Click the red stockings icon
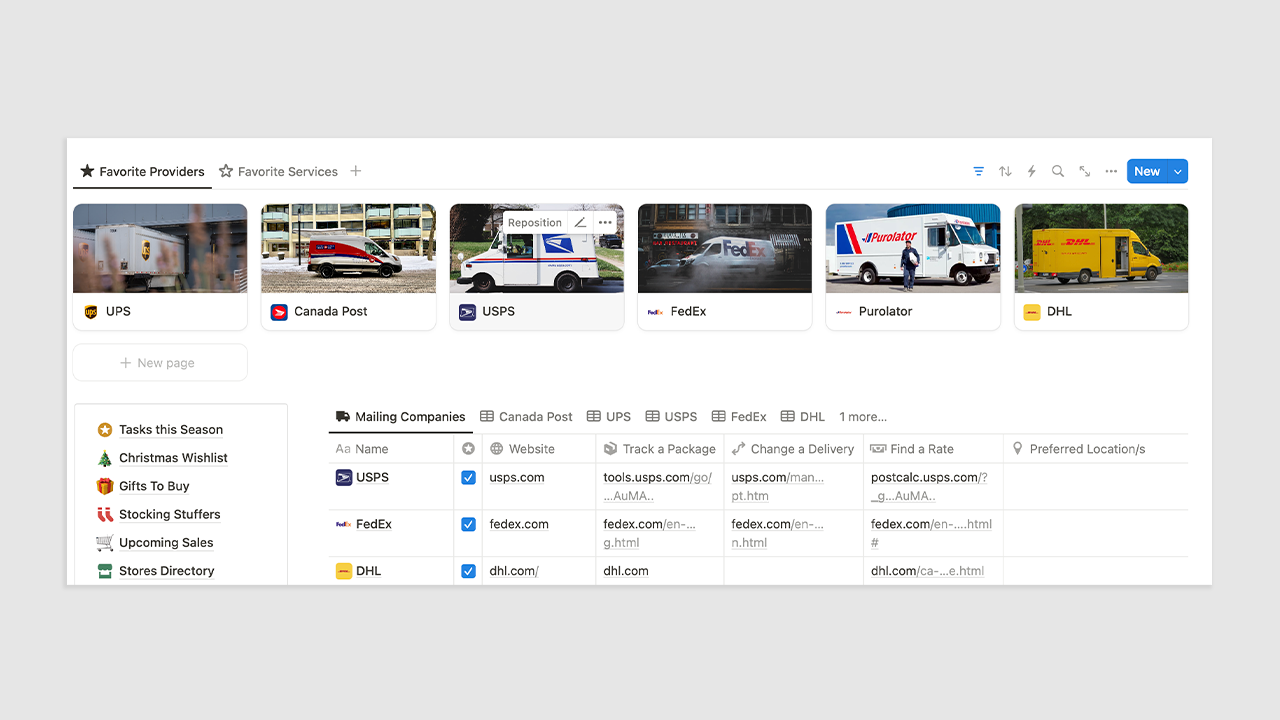 tap(104, 514)
